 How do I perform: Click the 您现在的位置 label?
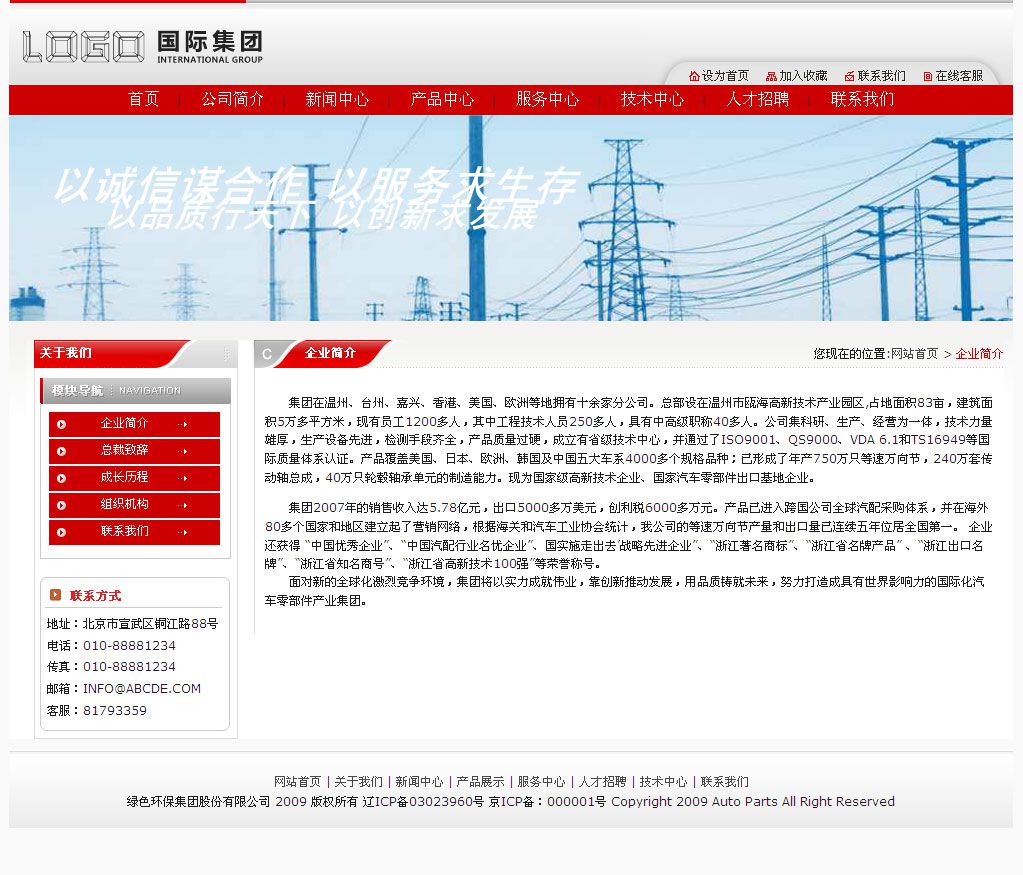pyautogui.click(x=851, y=354)
